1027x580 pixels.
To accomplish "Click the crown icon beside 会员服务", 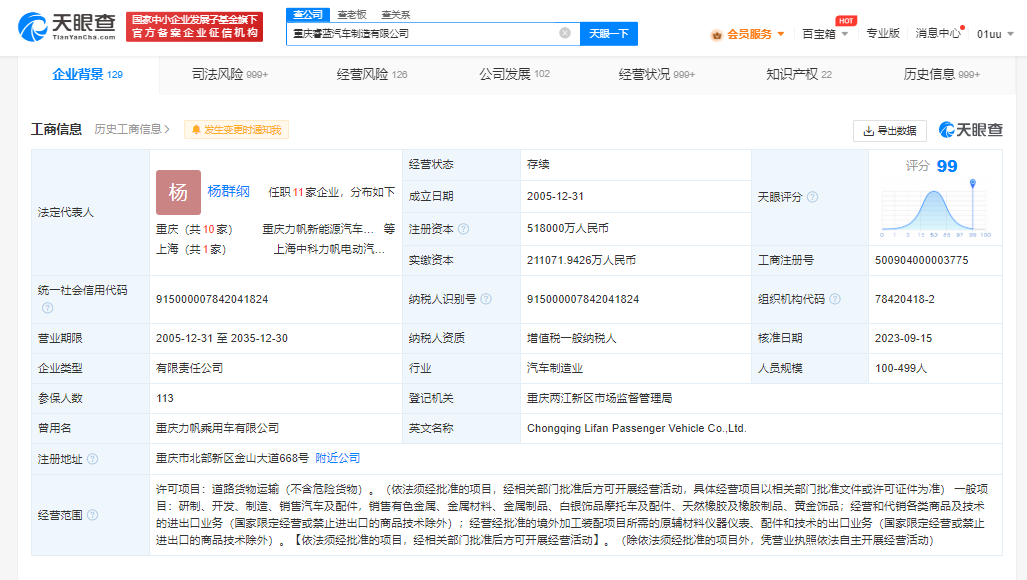I will coord(717,35).
